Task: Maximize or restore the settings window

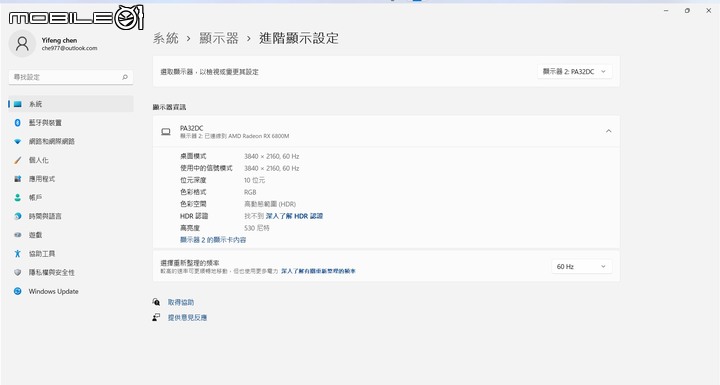Action: click(687, 11)
